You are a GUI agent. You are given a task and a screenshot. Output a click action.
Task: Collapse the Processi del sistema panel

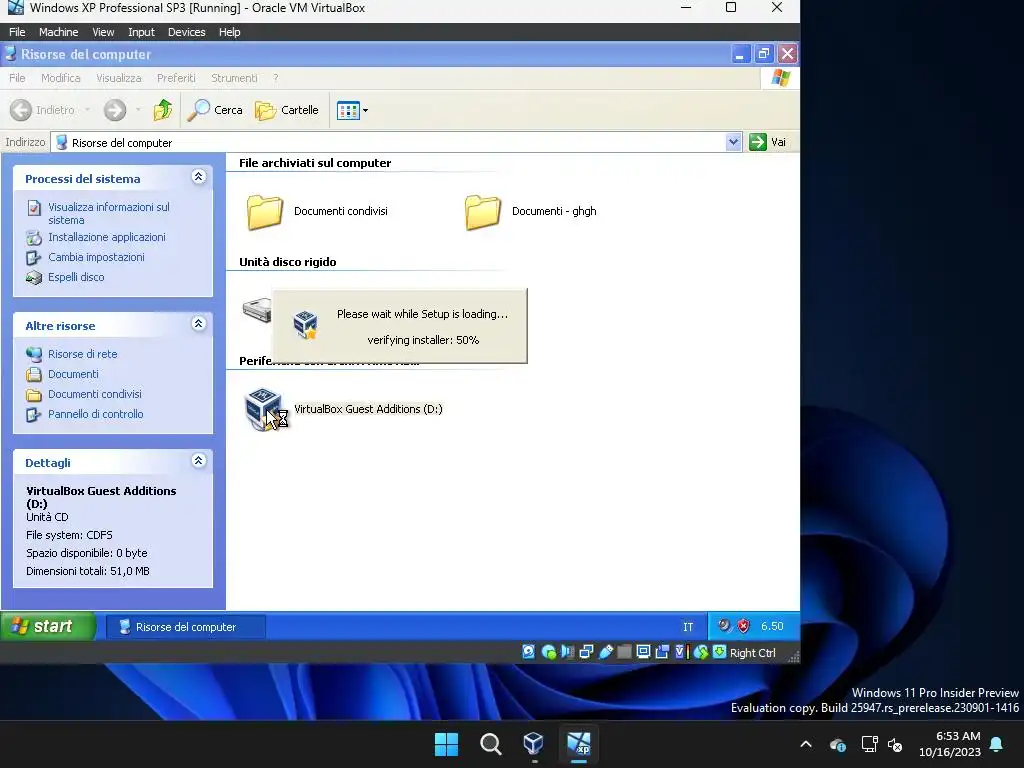(199, 177)
